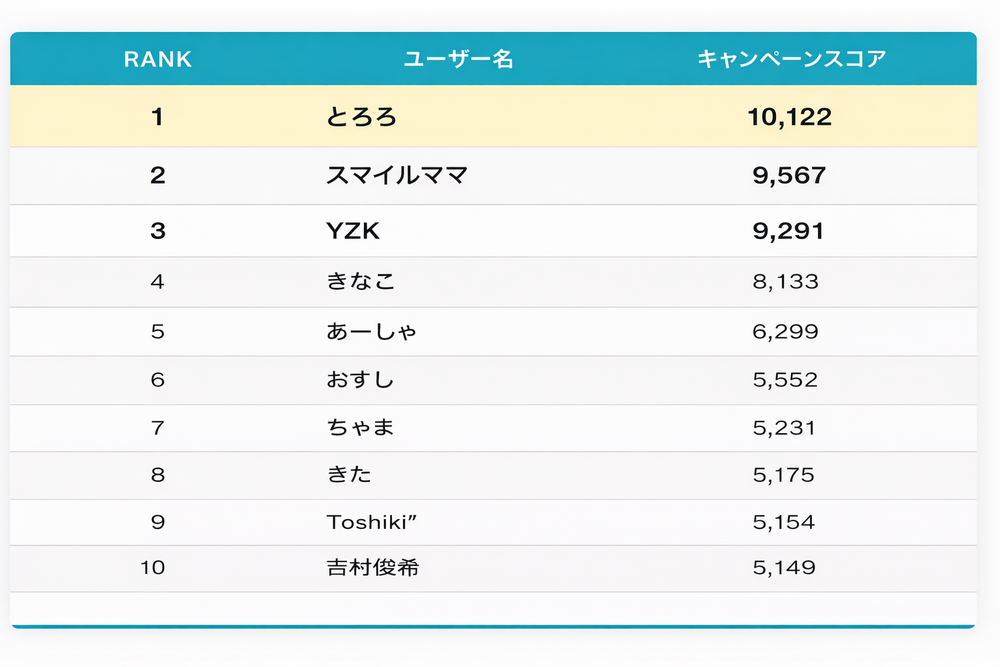Select the score 5,149

click(x=784, y=568)
